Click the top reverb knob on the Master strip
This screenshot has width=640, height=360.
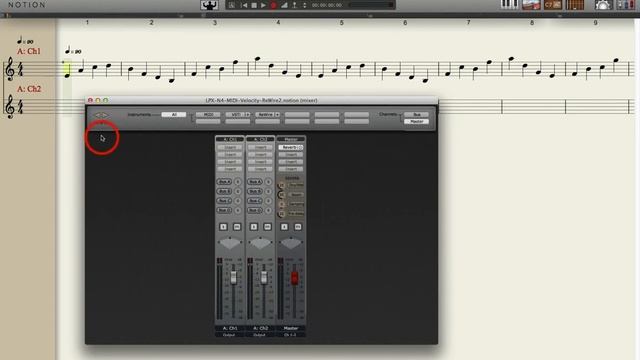click(281, 186)
